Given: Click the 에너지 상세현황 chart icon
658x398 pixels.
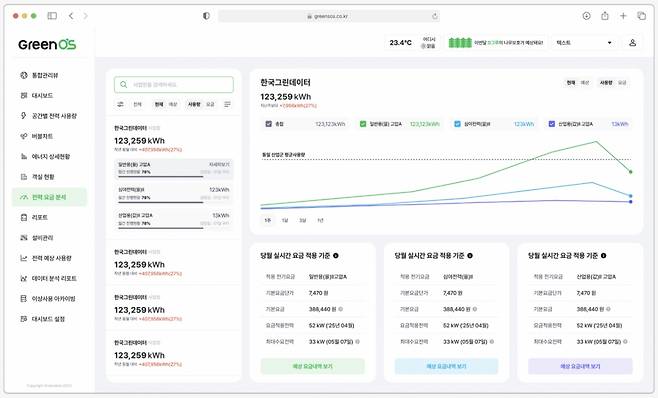Looking at the screenshot, I should click(x=24, y=156).
